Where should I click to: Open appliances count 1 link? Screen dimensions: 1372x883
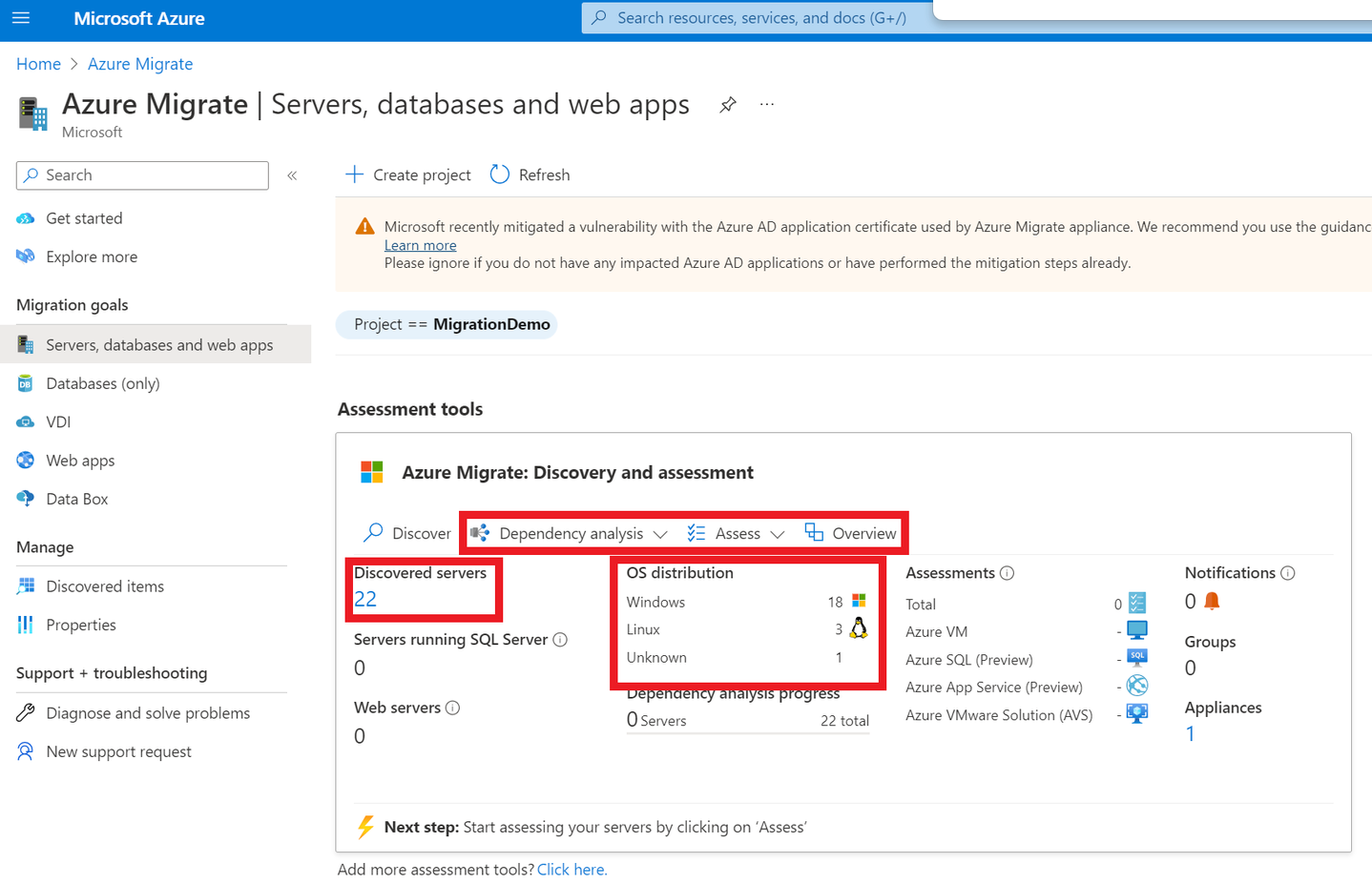click(1190, 733)
